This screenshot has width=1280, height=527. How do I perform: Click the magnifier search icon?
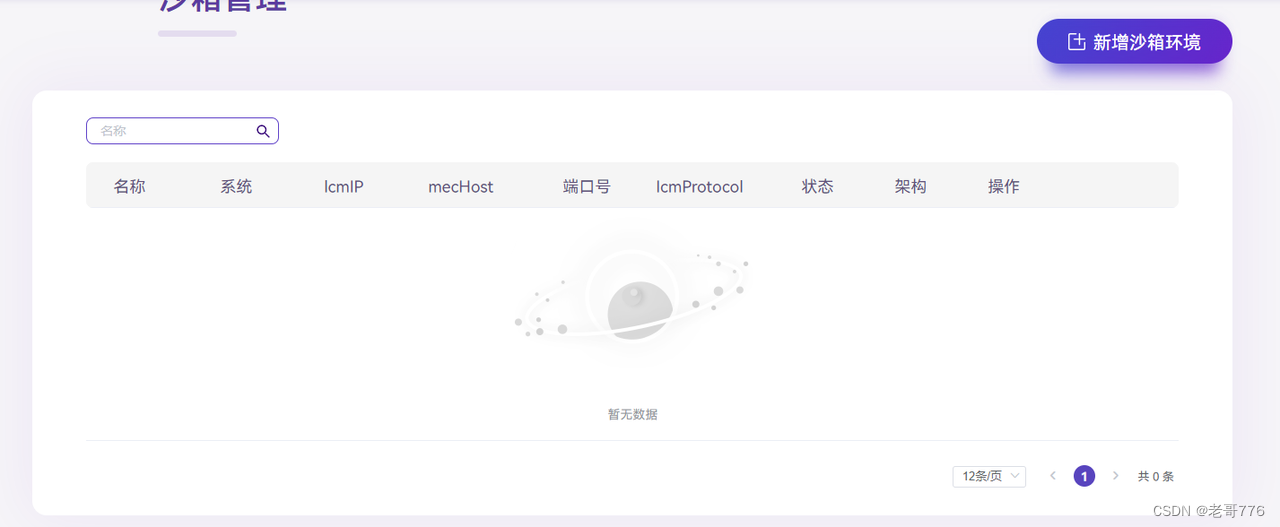coord(263,131)
